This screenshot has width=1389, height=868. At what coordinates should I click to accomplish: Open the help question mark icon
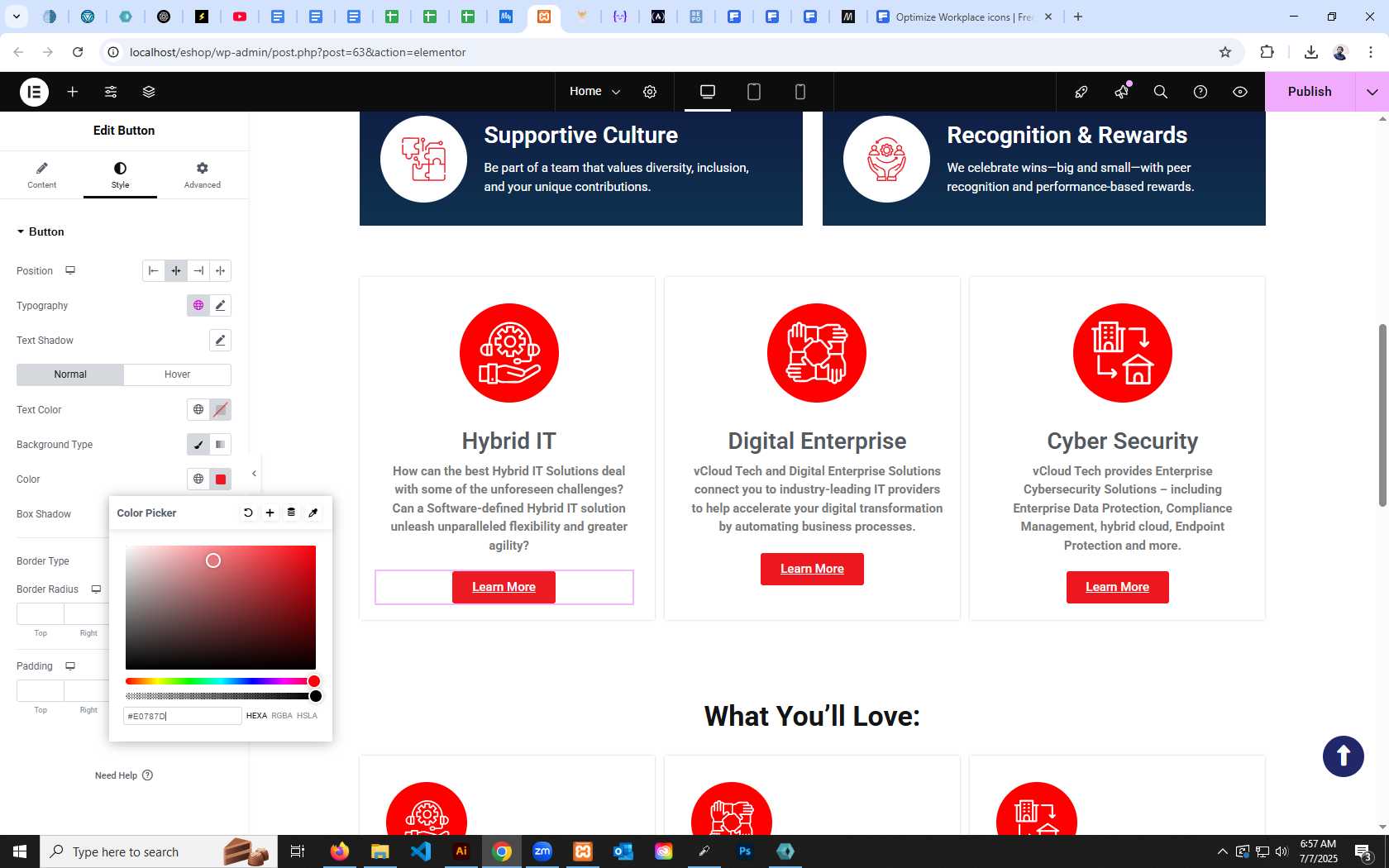tap(1200, 92)
